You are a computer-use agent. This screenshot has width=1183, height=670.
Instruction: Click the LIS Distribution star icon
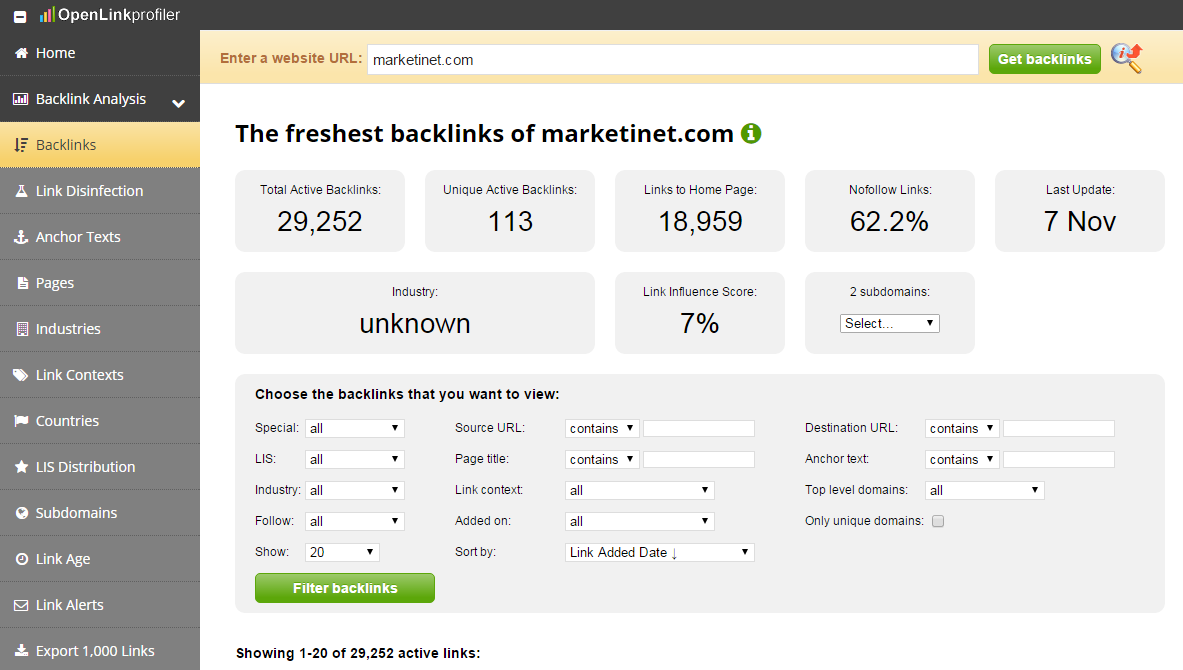21,467
